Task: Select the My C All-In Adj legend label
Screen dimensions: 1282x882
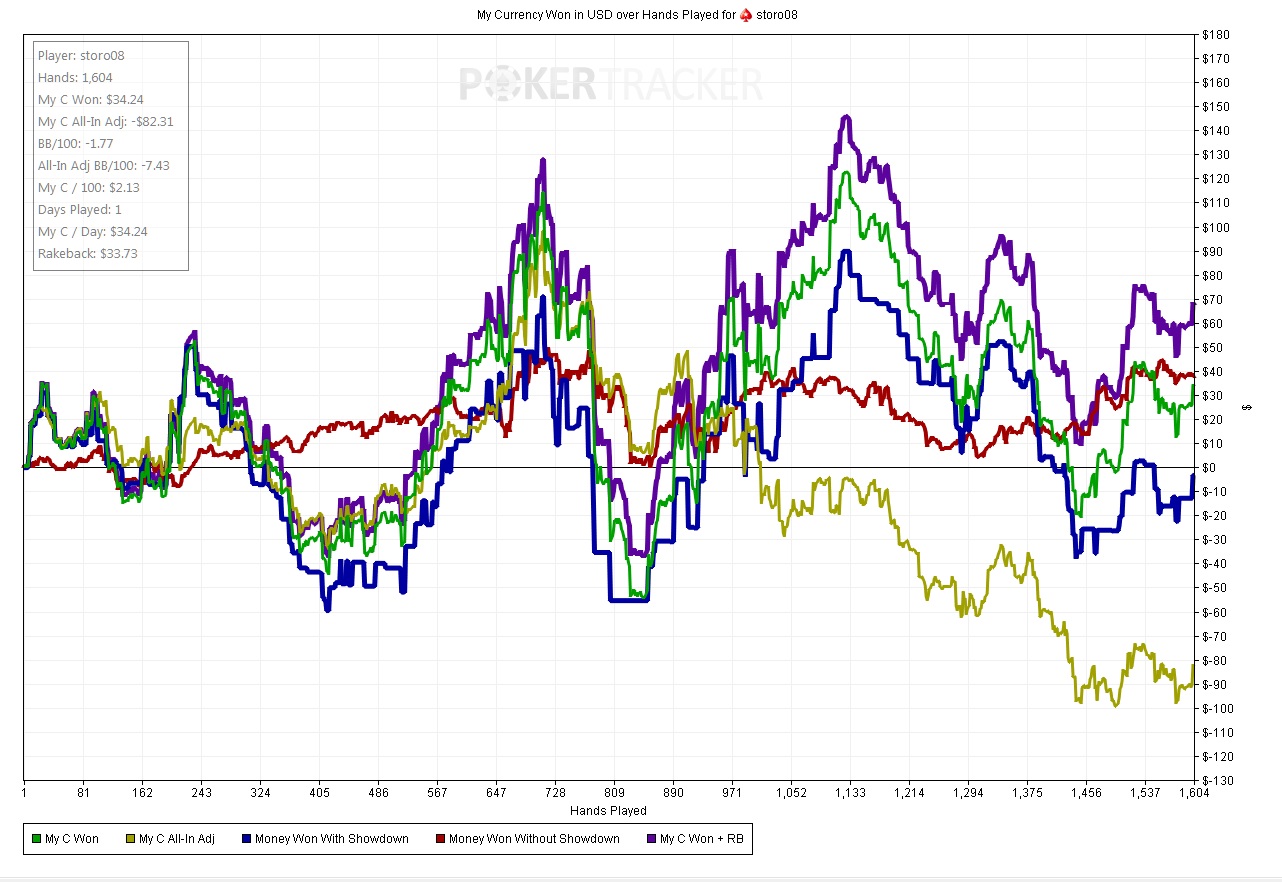Action: (x=177, y=839)
